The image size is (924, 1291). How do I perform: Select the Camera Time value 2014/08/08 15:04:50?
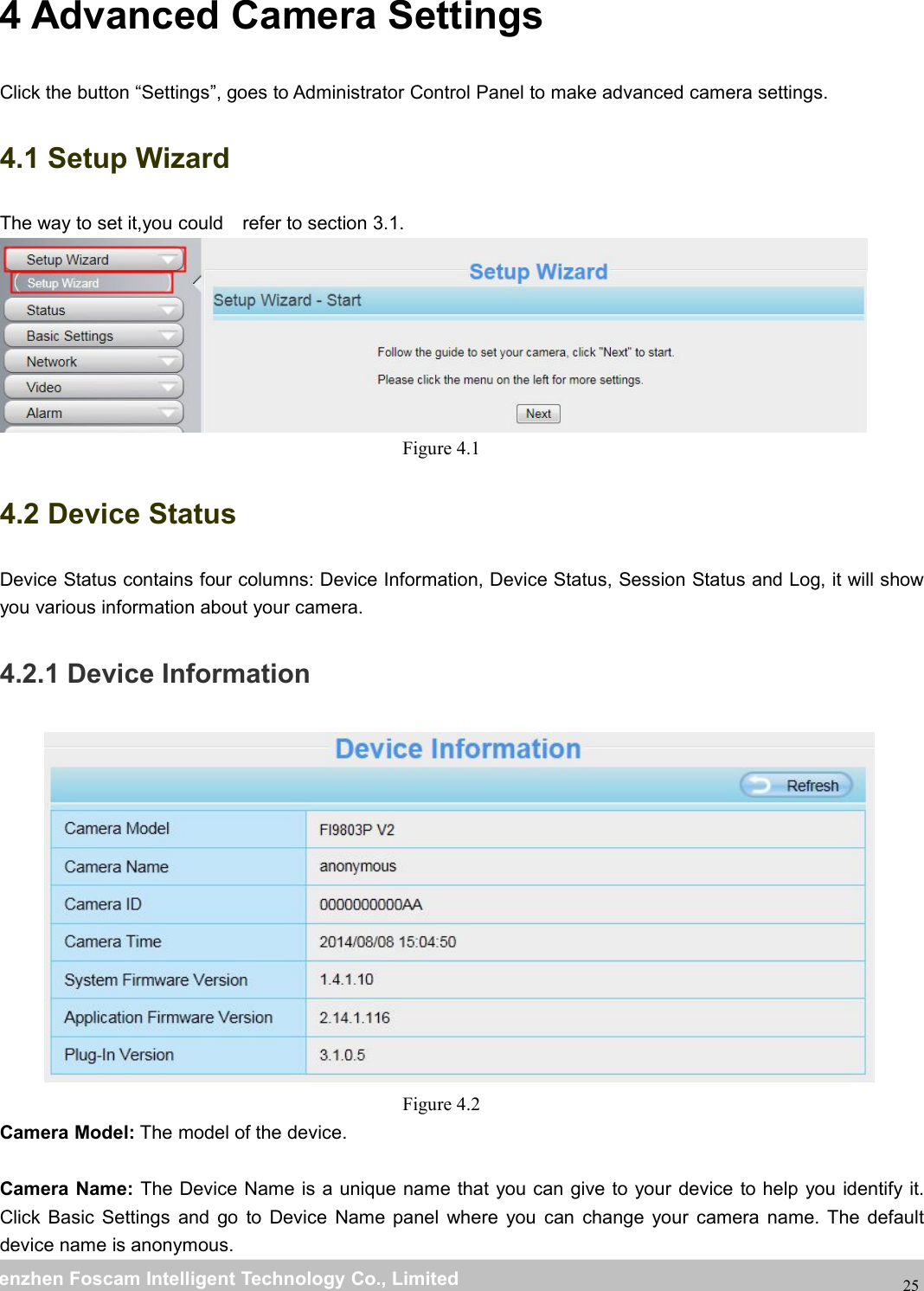pos(388,941)
